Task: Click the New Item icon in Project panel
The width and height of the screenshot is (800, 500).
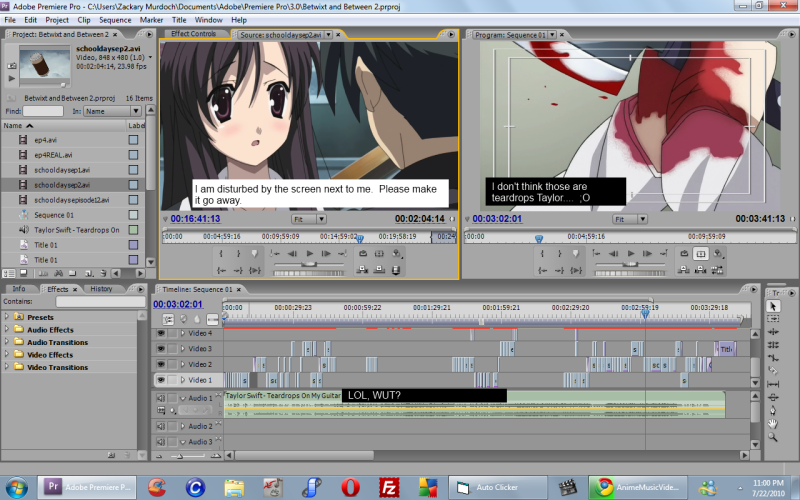Action: click(88, 273)
